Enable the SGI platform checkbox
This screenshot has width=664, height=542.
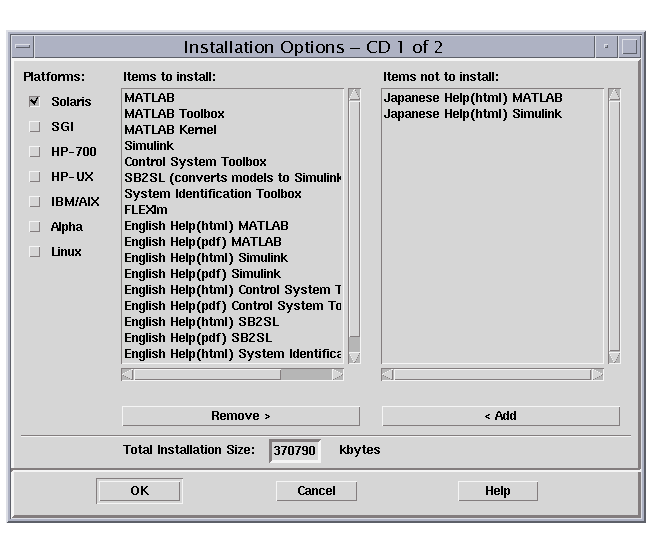tap(34, 127)
